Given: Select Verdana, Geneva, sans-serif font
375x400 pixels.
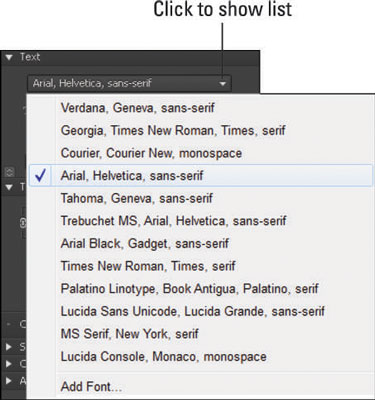Looking at the screenshot, I should tap(137, 108).
